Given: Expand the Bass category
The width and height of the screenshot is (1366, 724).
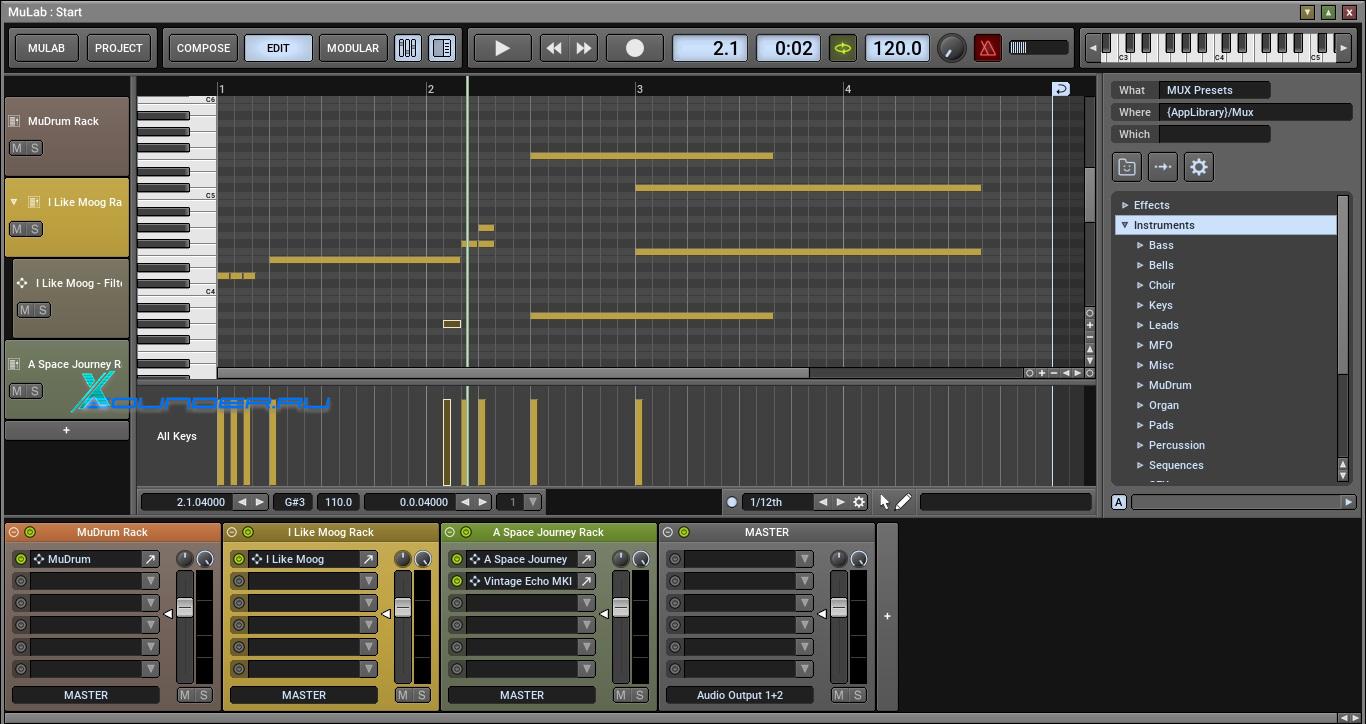Looking at the screenshot, I should [1140, 245].
